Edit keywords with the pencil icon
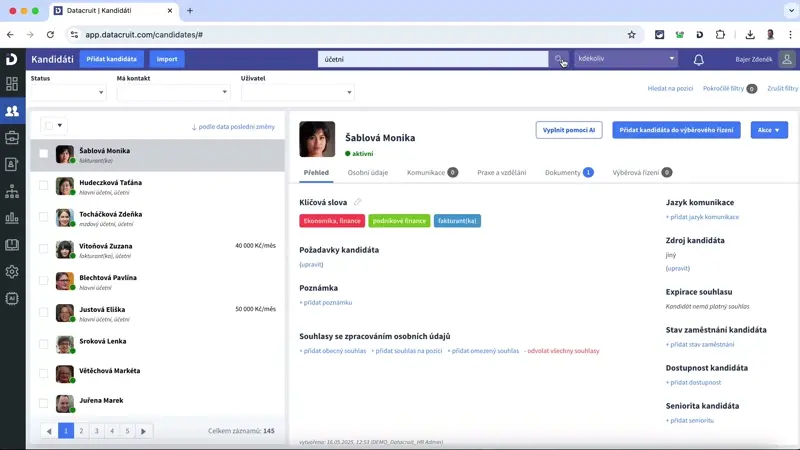800x450 pixels. click(358, 202)
